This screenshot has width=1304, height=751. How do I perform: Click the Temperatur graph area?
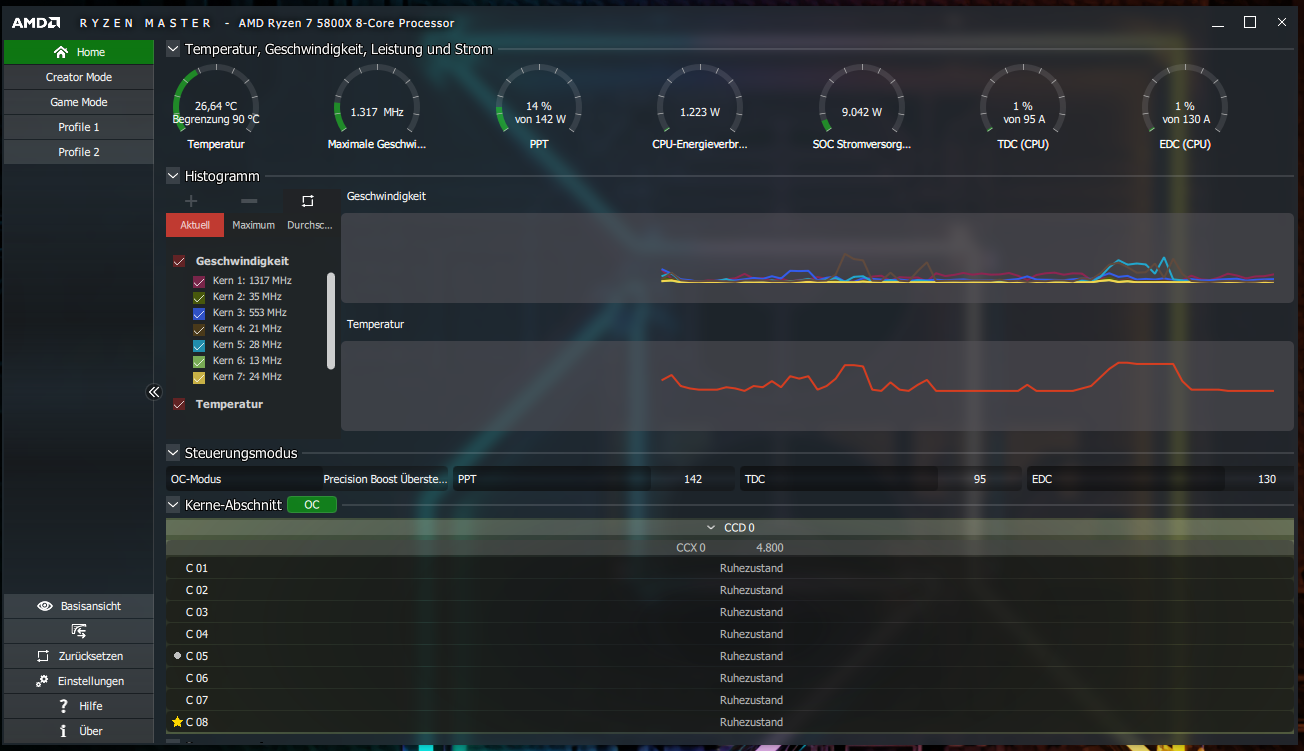pyautogui.click(x=818, y=386)
